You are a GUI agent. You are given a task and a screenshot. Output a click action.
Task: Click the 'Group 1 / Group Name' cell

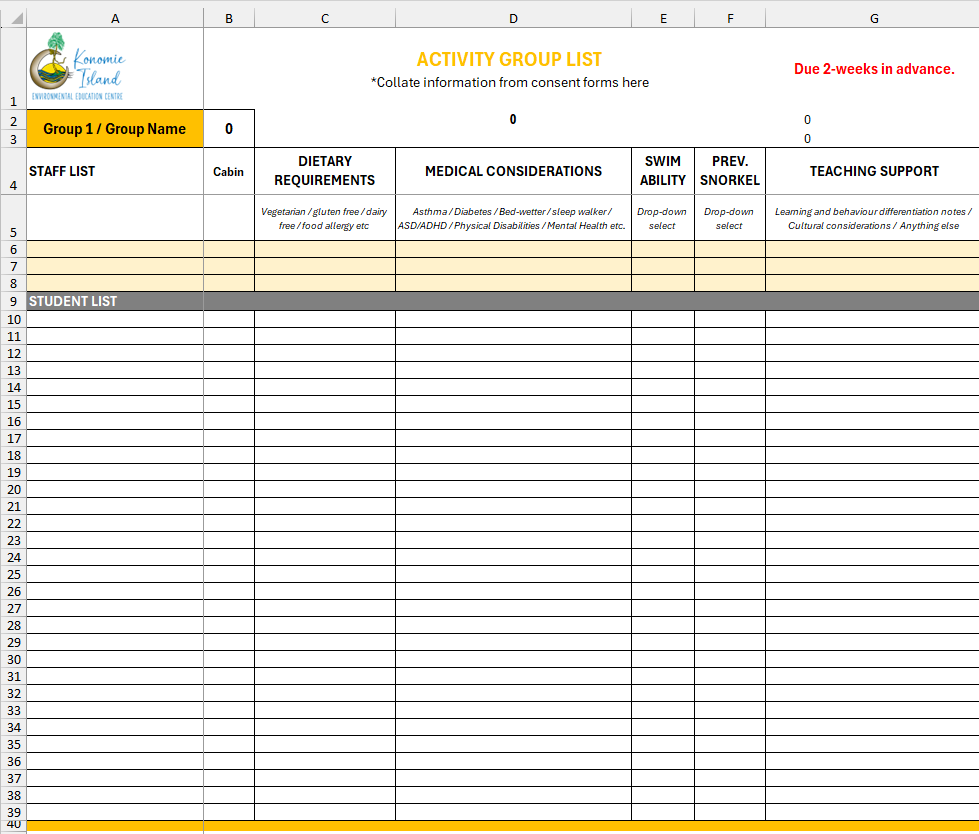coord(115,129)
